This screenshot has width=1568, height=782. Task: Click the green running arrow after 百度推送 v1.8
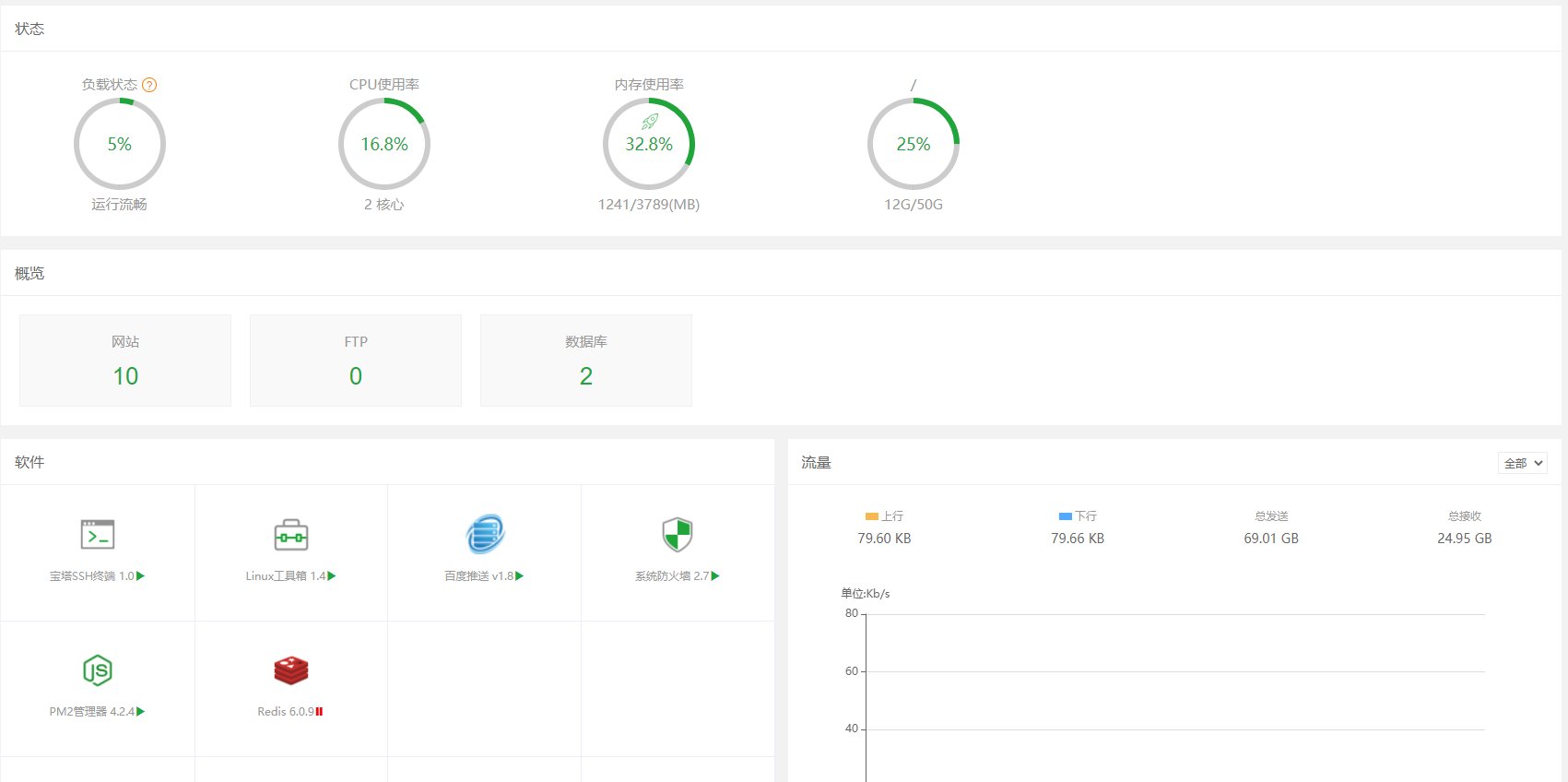point(520,576)
